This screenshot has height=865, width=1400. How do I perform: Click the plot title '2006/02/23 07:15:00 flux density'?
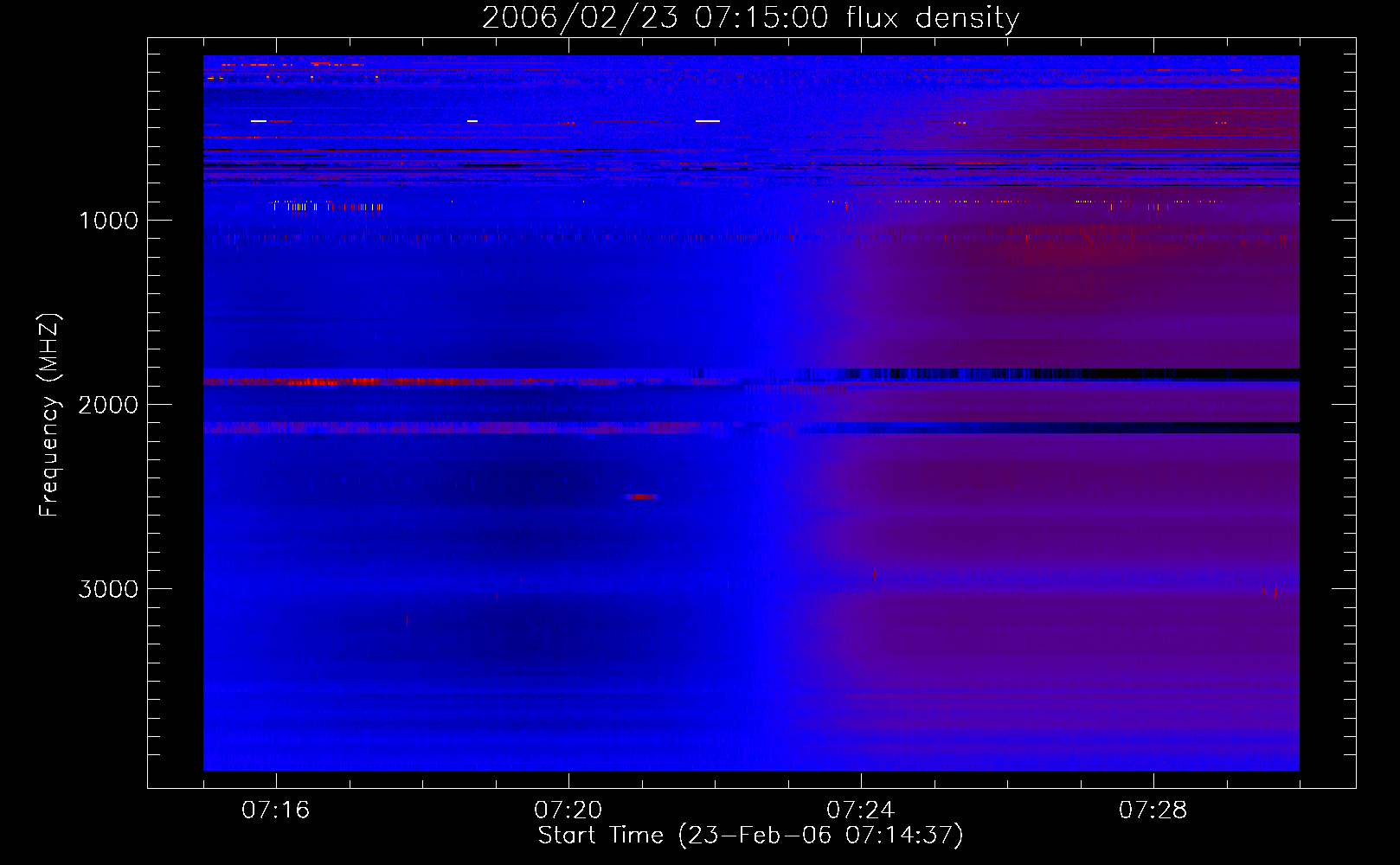click(750, 17)
